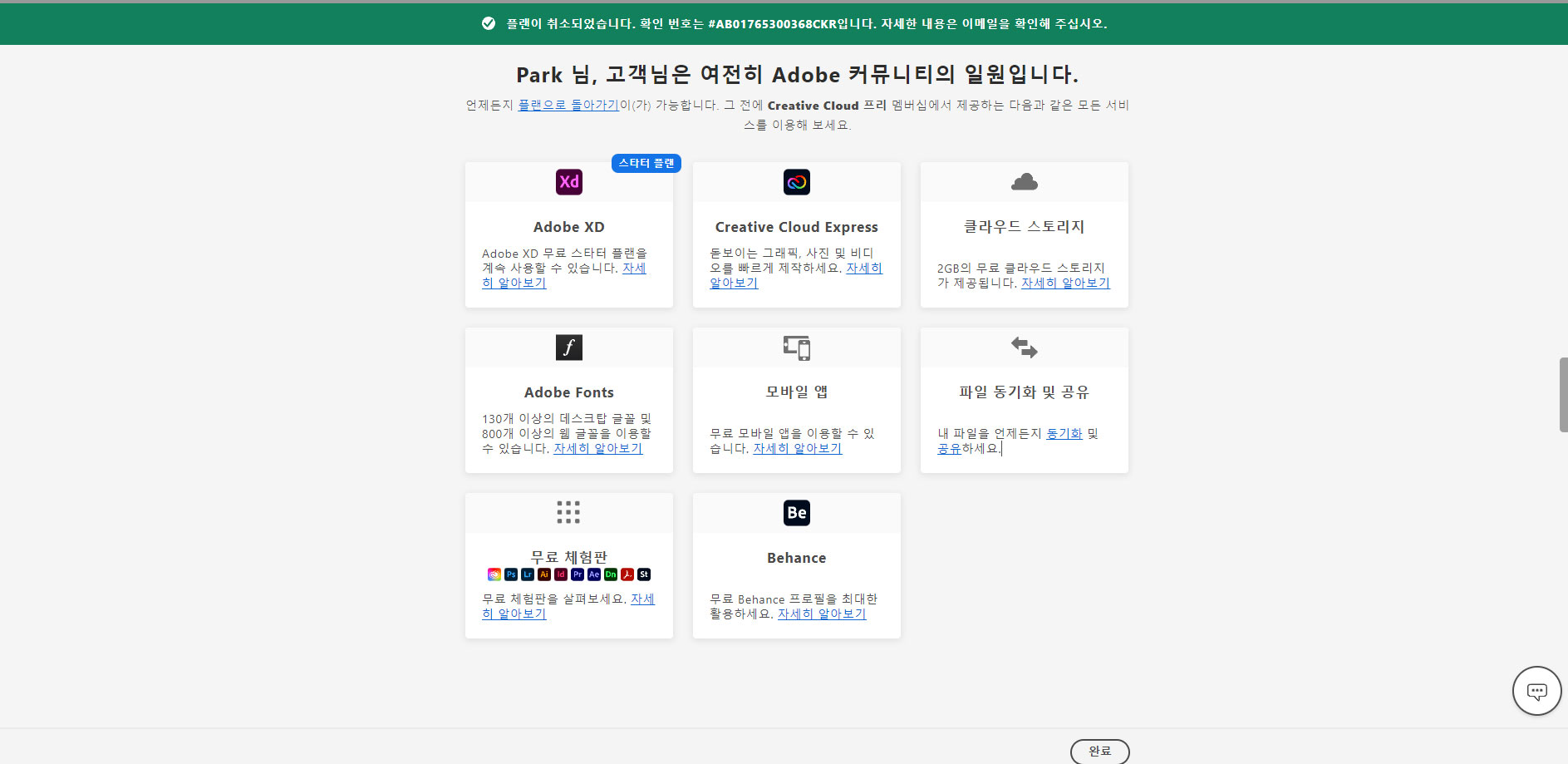Screen dimensions: 1568x764
Task: Click the Adobe Fonts card title
Action: coord(569,392)
